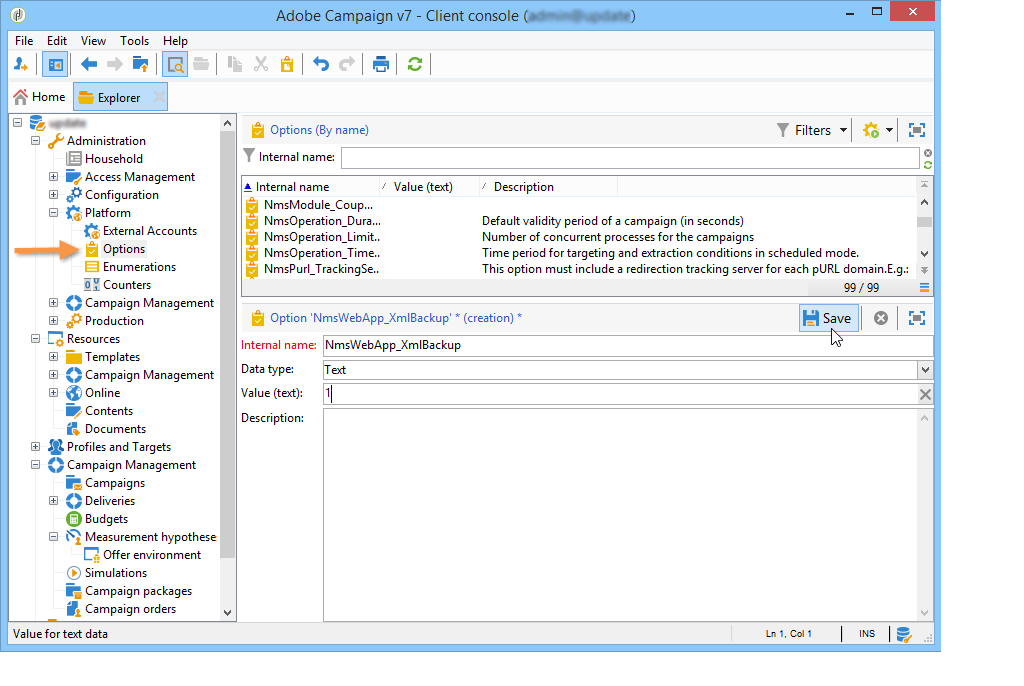This screenshot has height=686, width=1024.
Task: Click the operator user icon in toolbar
Action: (x=21, y=64)
